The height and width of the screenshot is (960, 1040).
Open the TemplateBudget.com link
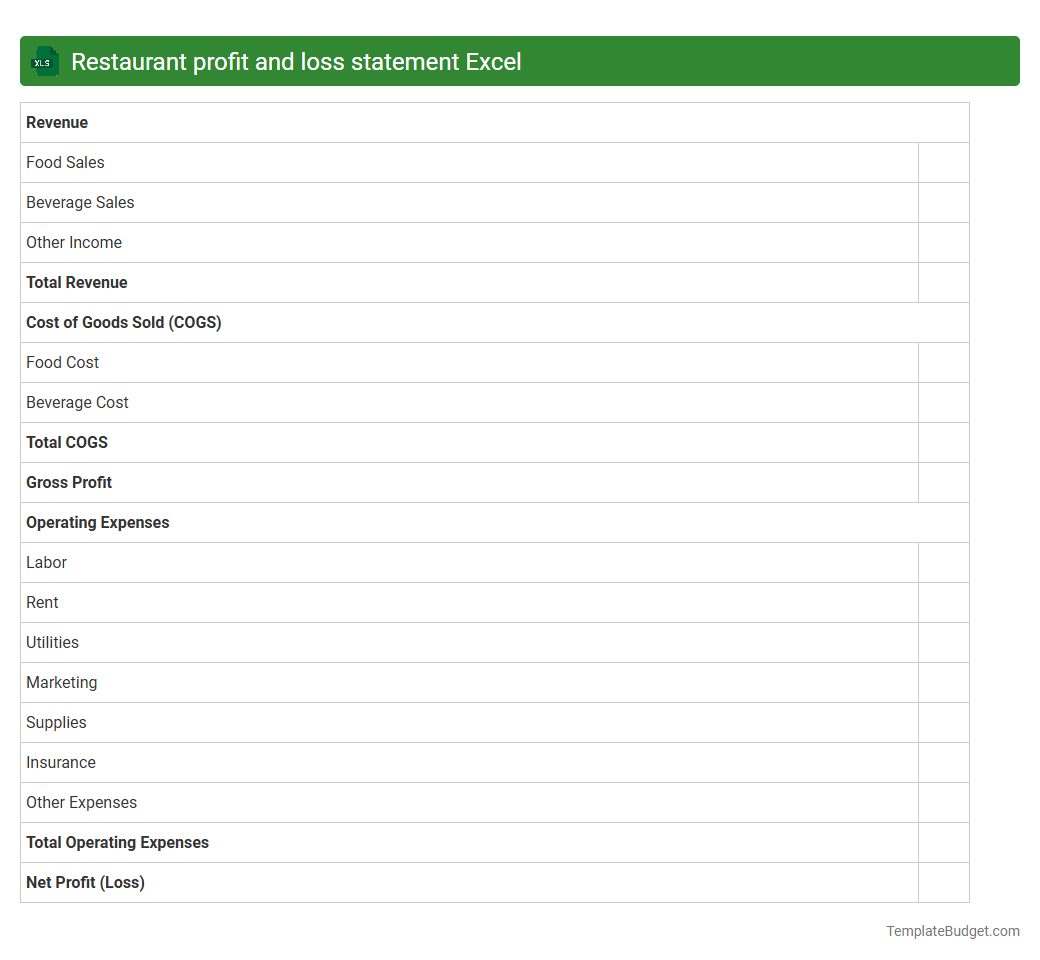tap(953, 931)
